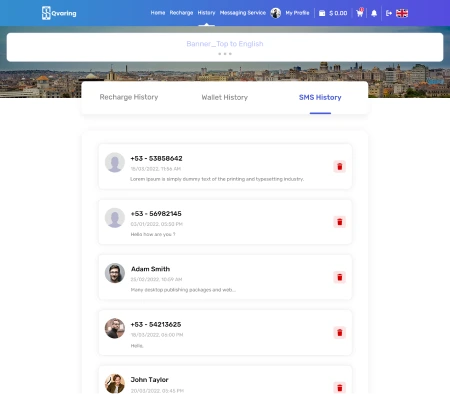This screenshot has width=450, height=394.
Task: Click the avatar for +53 - 56982145
Action: tap(115, 218)
